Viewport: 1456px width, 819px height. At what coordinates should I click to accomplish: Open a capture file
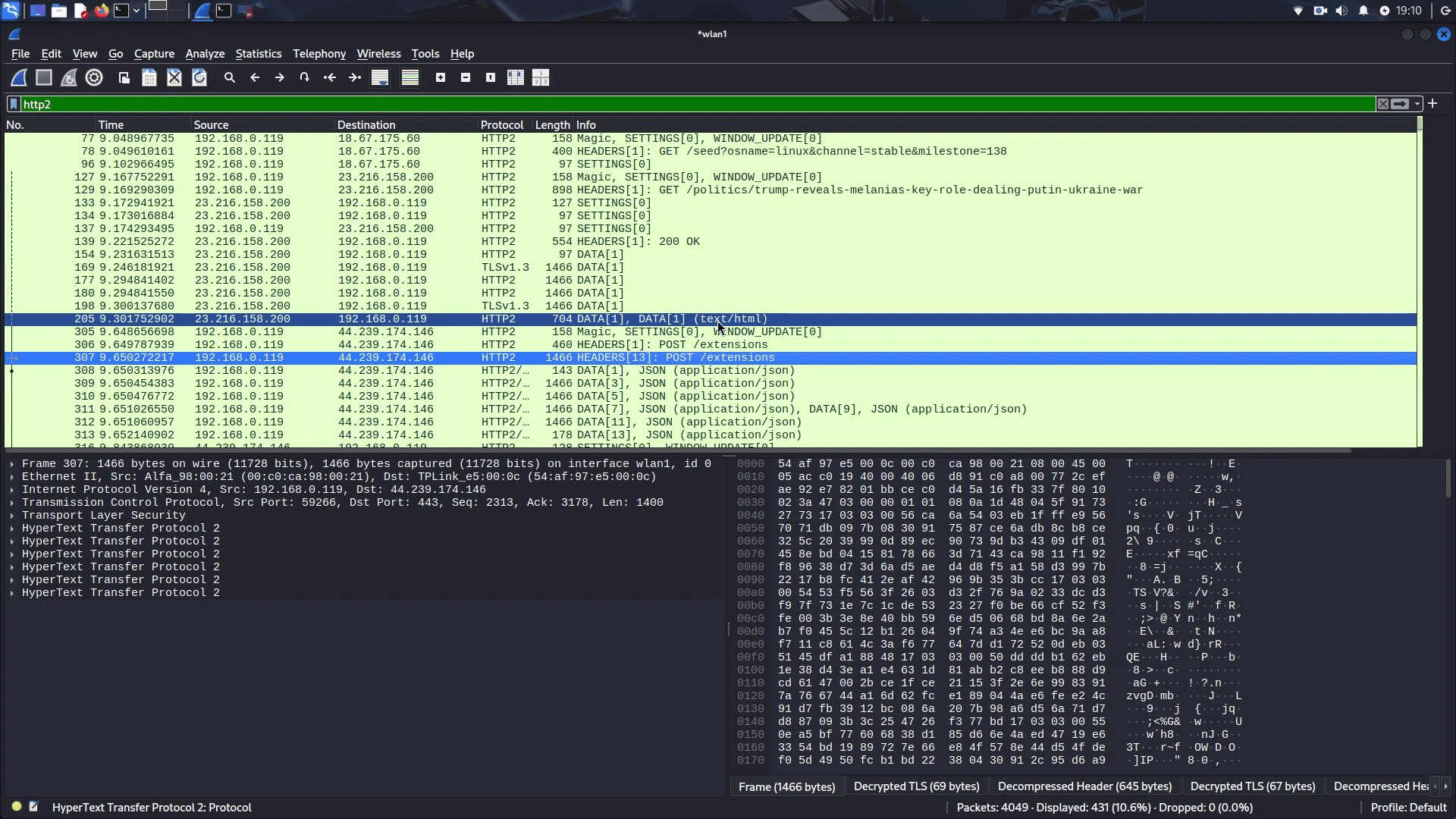(124, 77)
